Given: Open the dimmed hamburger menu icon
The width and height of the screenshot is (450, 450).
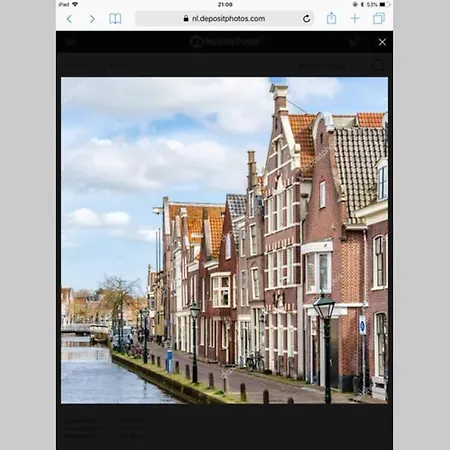Looking at the screenshot, I should [71, 42].
